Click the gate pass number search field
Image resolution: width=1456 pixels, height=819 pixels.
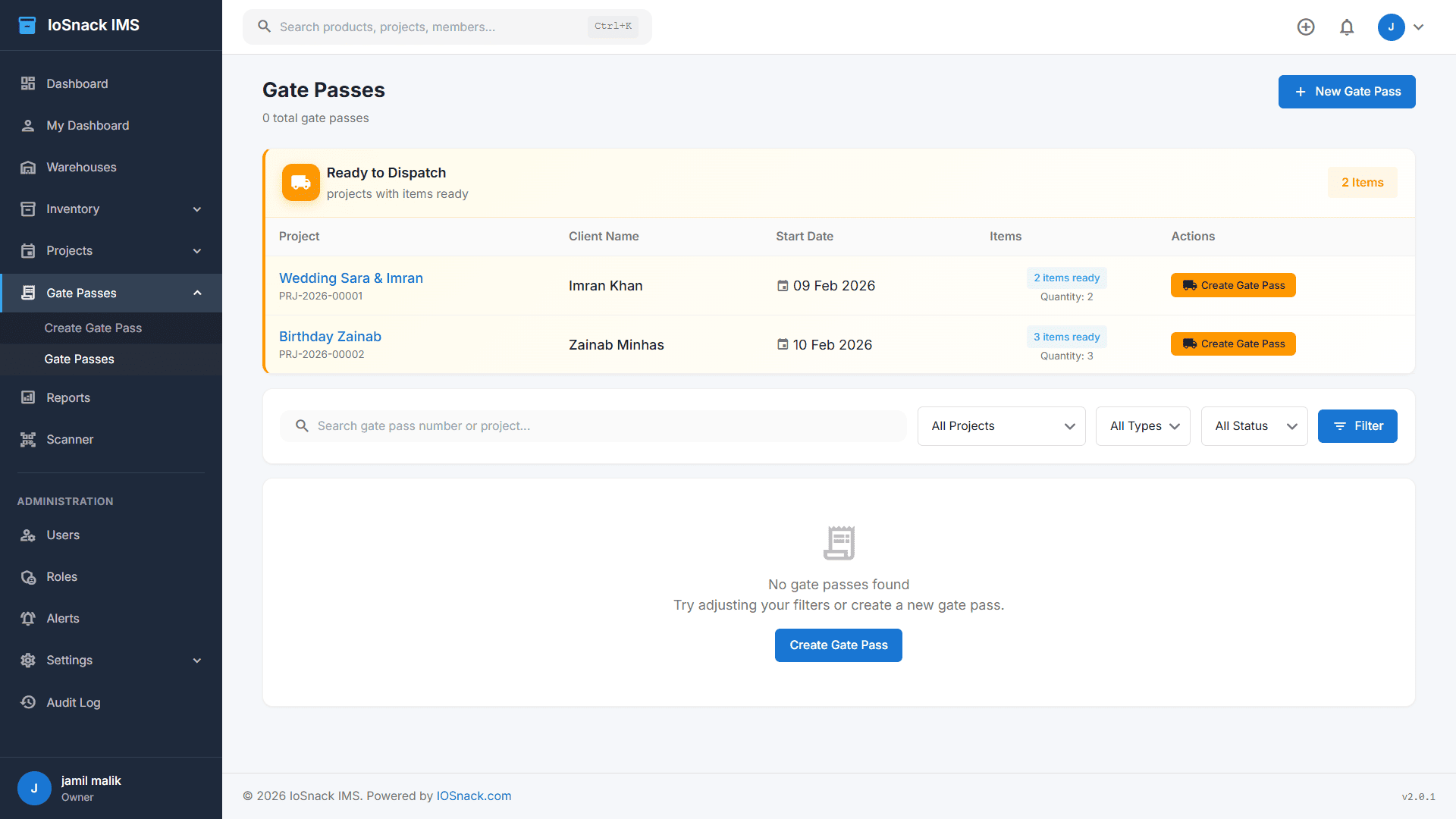pyautogui.click(x=591, y=426)
